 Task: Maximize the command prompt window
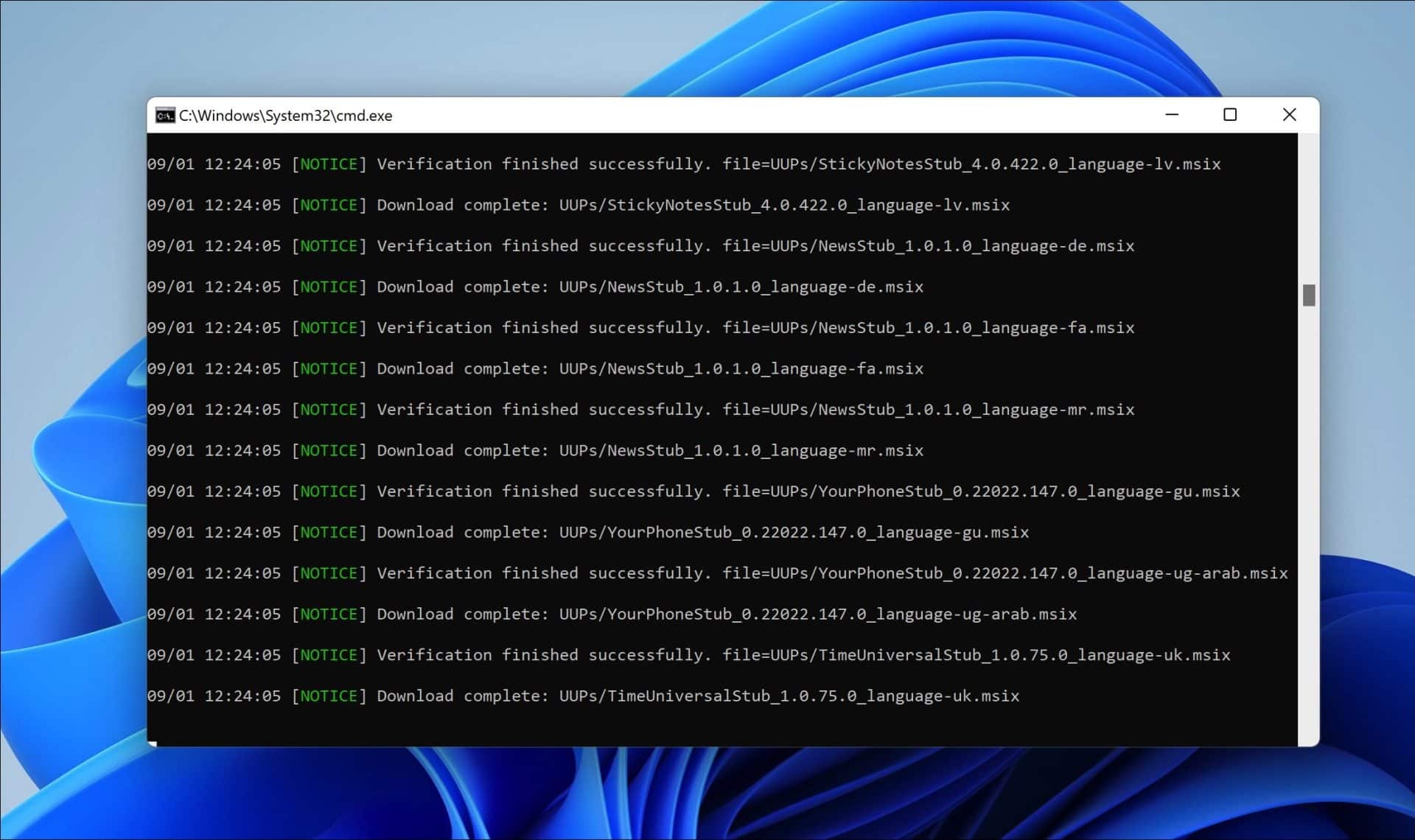(1231, 115)
